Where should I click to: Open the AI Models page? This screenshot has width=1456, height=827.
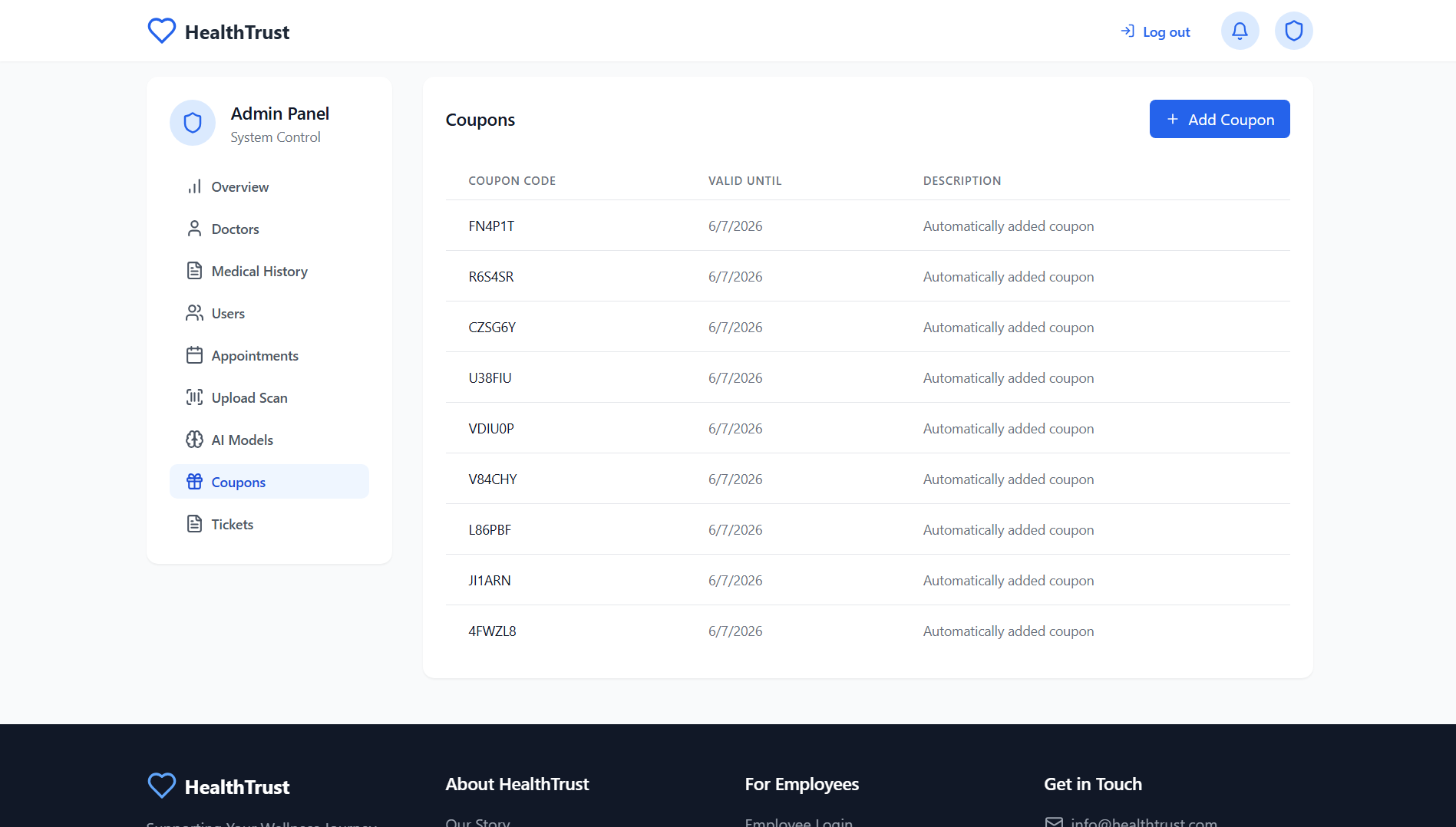click(269, 440)
